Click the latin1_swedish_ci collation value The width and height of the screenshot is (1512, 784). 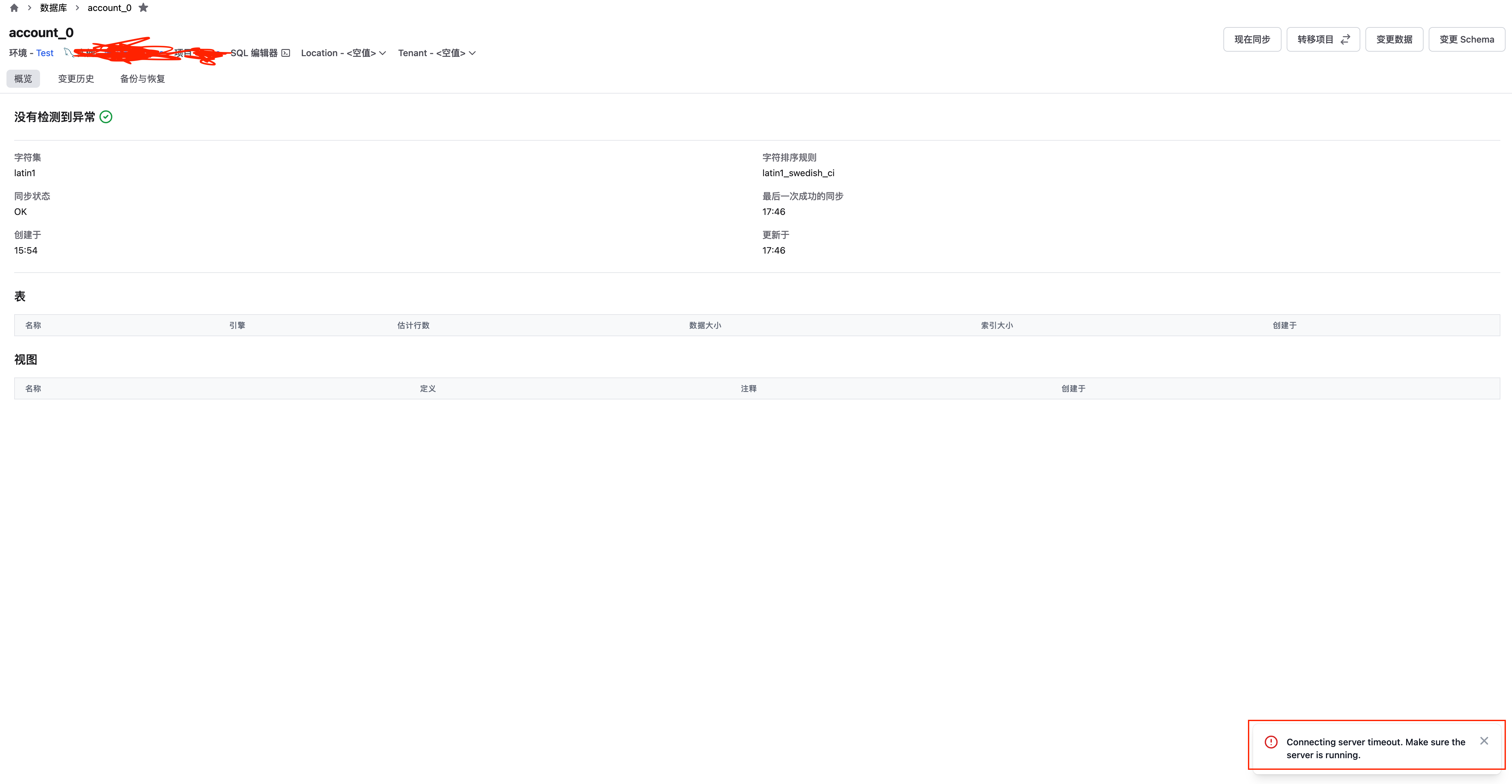point(798,173)
